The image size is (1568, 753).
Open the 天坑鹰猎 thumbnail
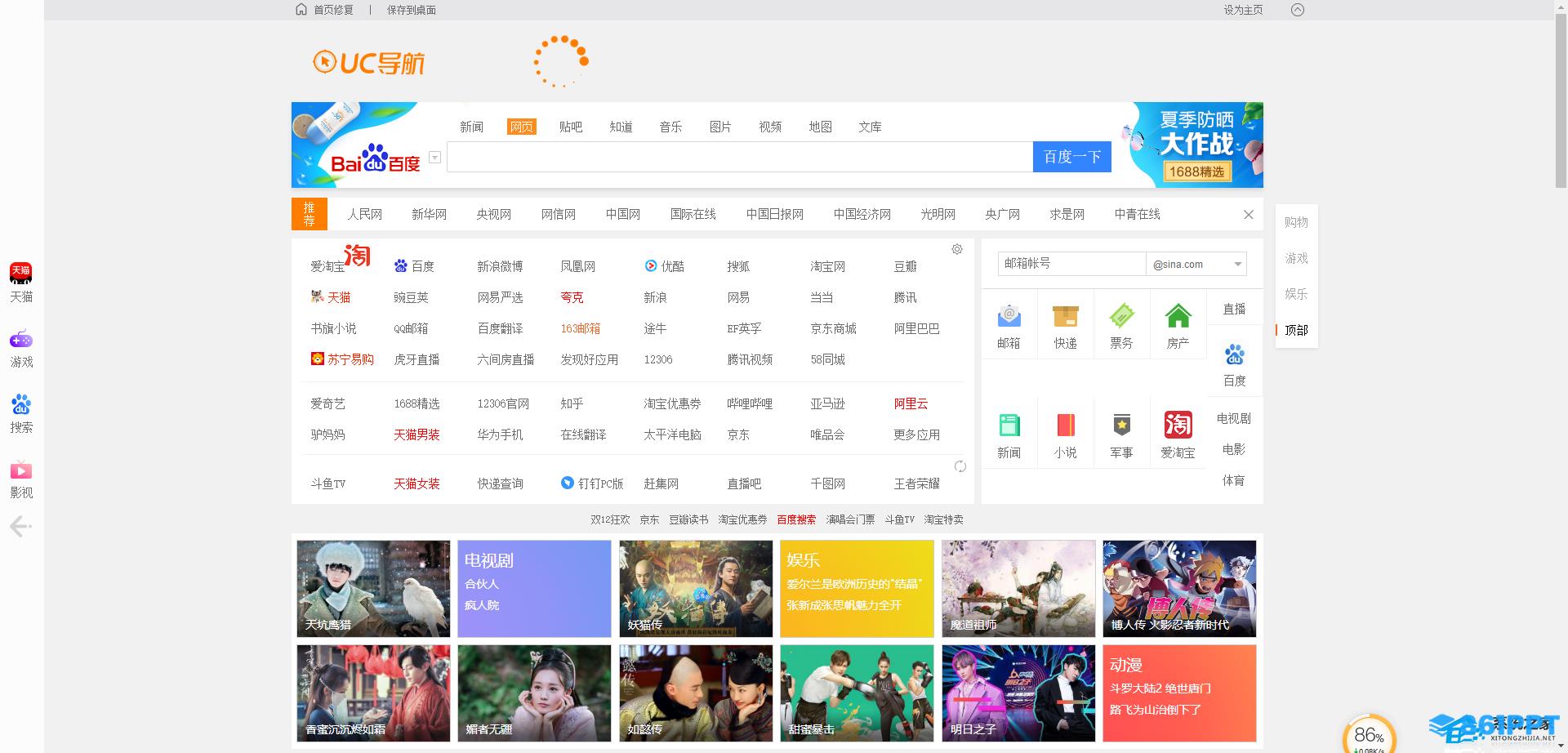pos(373,588)
